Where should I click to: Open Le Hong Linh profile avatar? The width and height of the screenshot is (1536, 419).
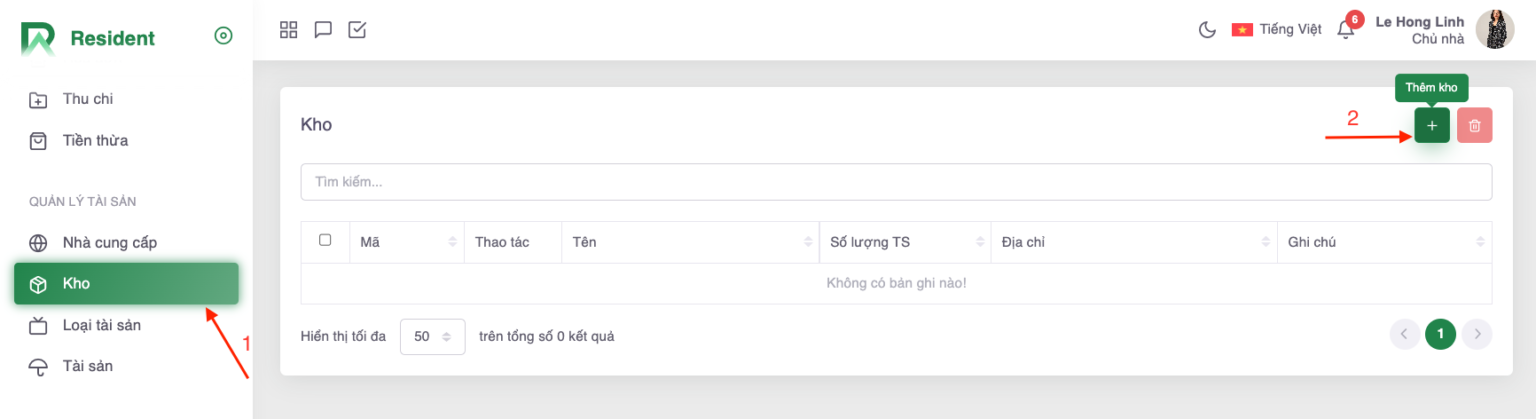tap(1496, 30)
